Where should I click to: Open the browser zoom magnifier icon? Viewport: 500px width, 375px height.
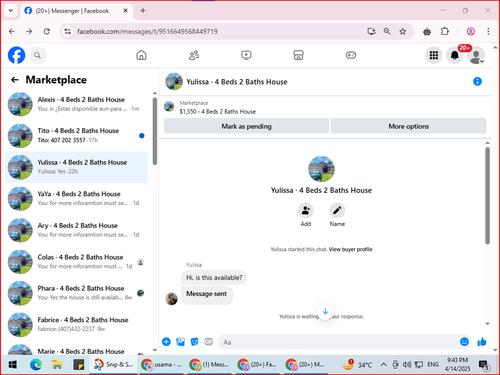pos(387,31)
